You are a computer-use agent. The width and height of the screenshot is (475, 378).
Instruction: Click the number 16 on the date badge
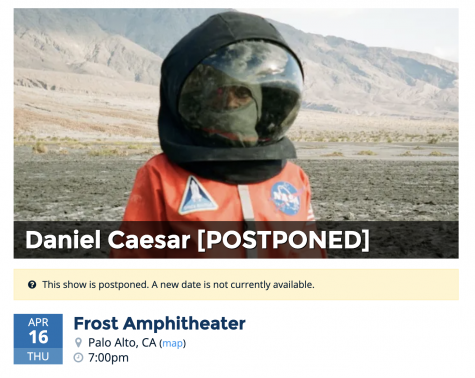tap(38, 337)
